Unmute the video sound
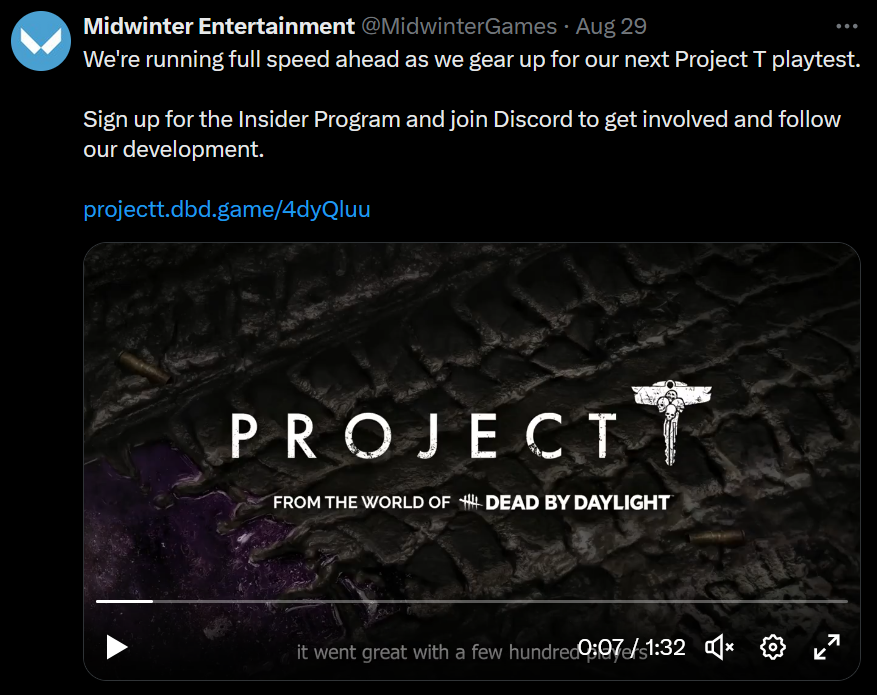This screenshot has height=695, width=877. [719, 647]
